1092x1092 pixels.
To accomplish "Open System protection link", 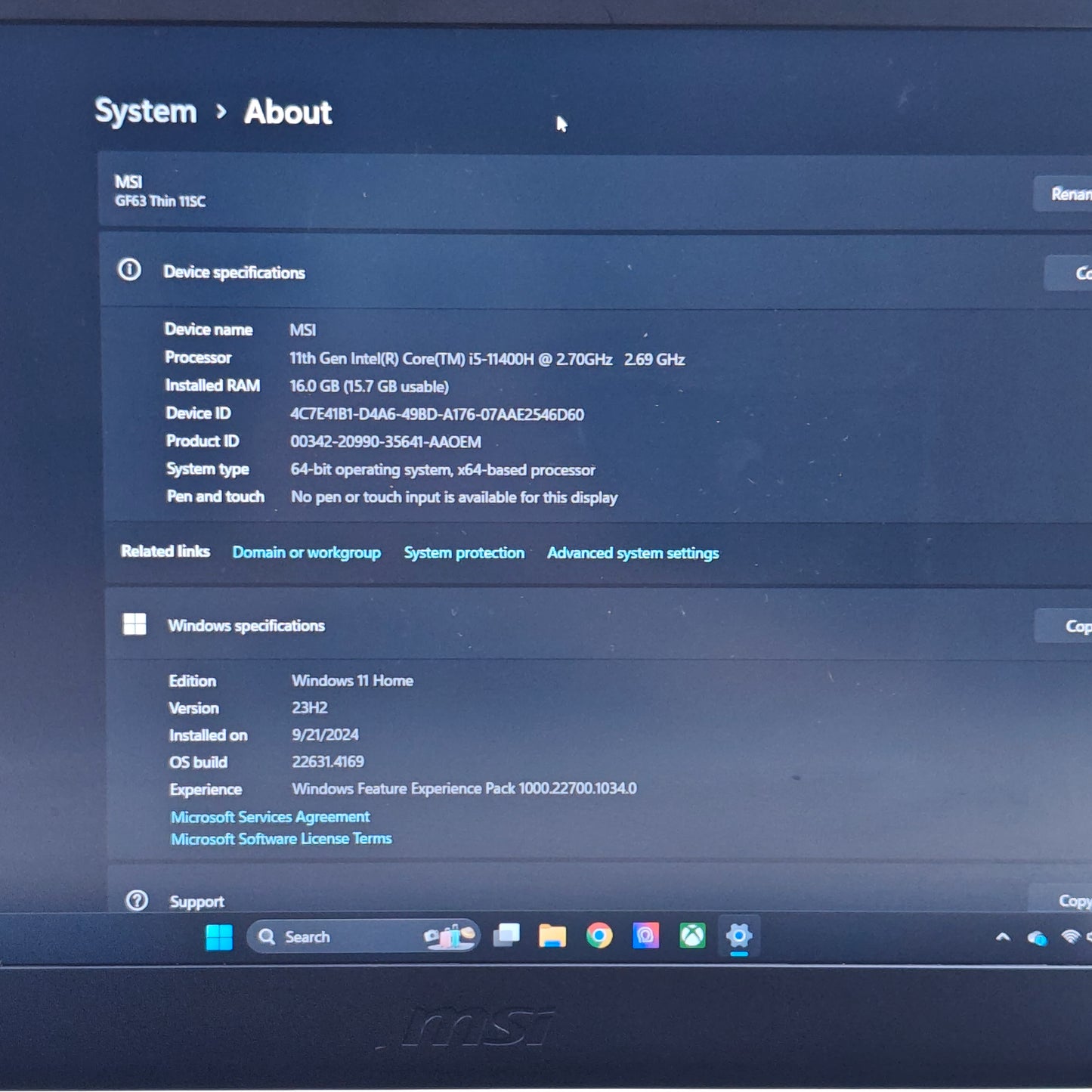I will coord(464,552).
